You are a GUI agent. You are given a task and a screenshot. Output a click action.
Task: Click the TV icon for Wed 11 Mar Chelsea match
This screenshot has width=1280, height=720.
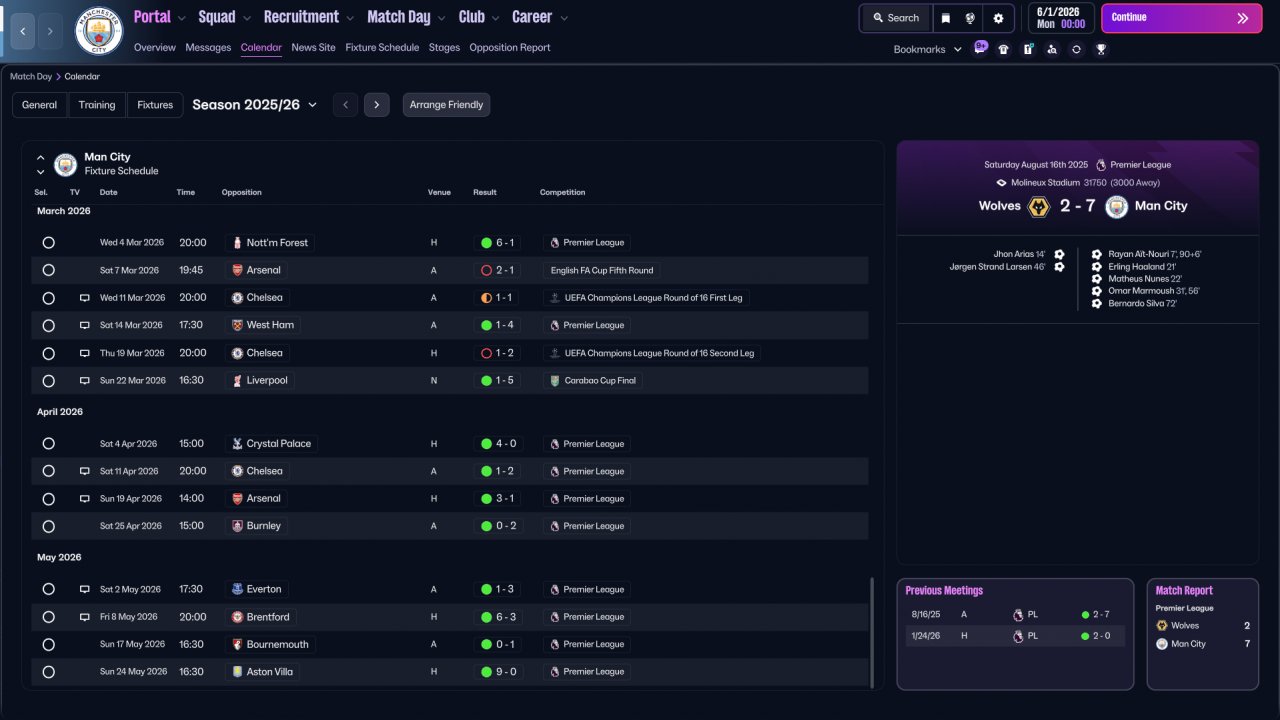point(85,298)
